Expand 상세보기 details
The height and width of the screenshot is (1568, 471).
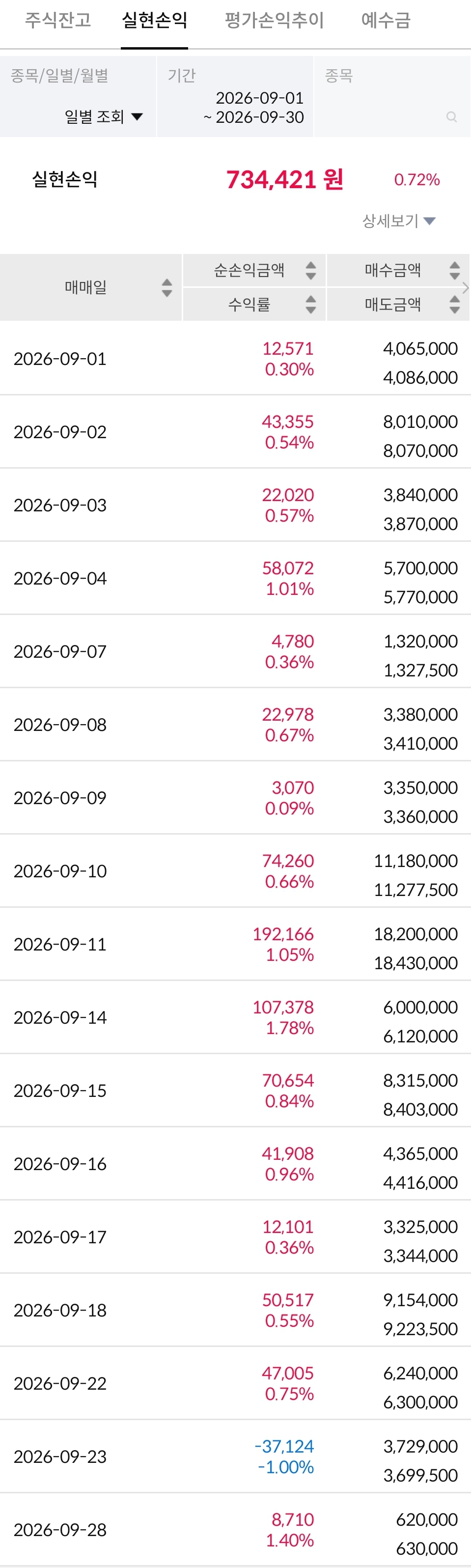(399, 221)
